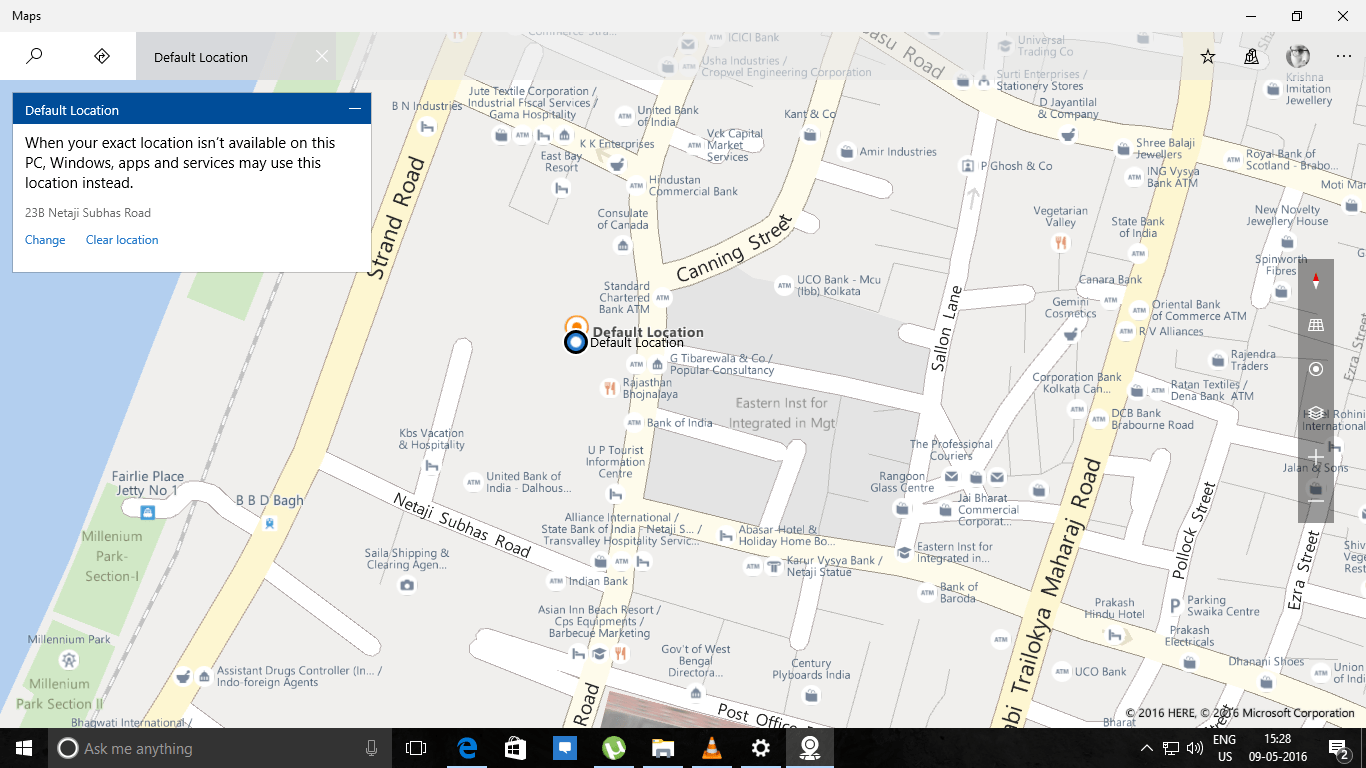Click the Rajasthan Bhojnalaya restaurant icon
Screen dimensions: 1366x768
(x=609, y=388)
